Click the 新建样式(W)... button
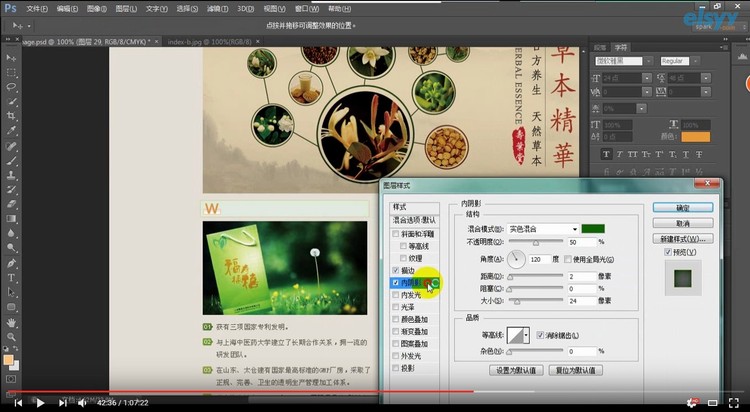 coord(683,238)
